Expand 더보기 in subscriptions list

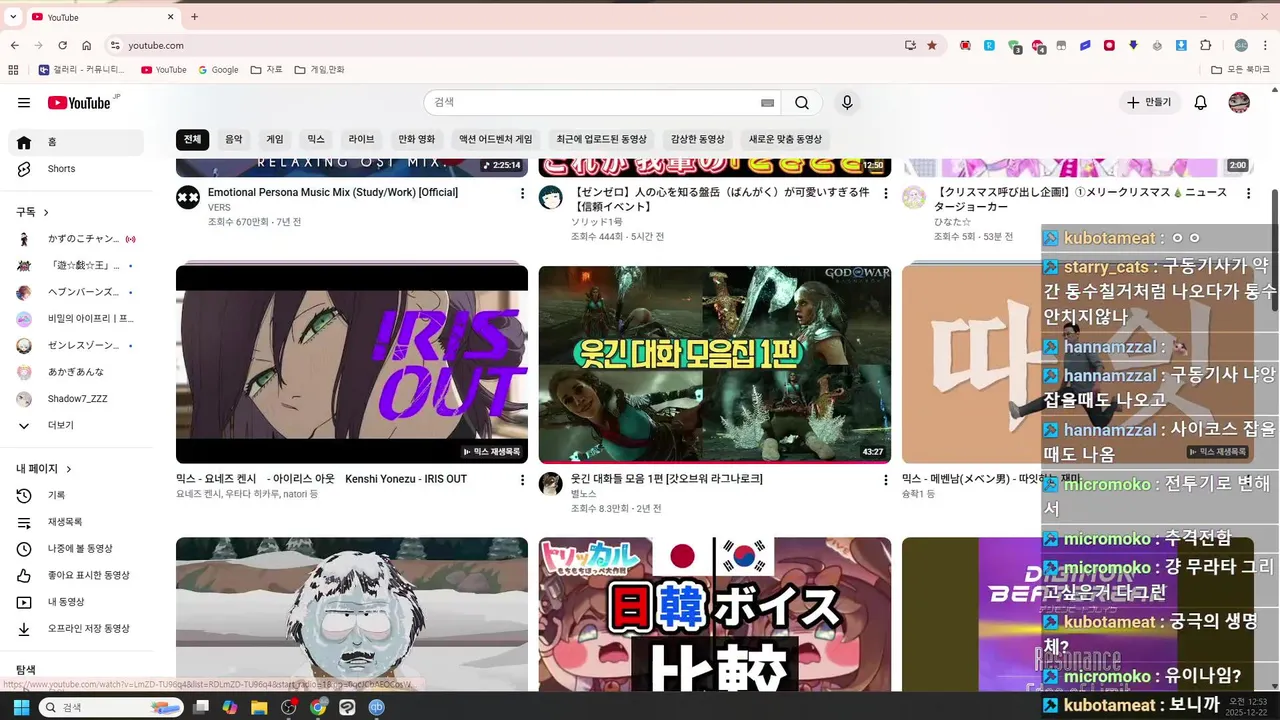click(76, 425)
